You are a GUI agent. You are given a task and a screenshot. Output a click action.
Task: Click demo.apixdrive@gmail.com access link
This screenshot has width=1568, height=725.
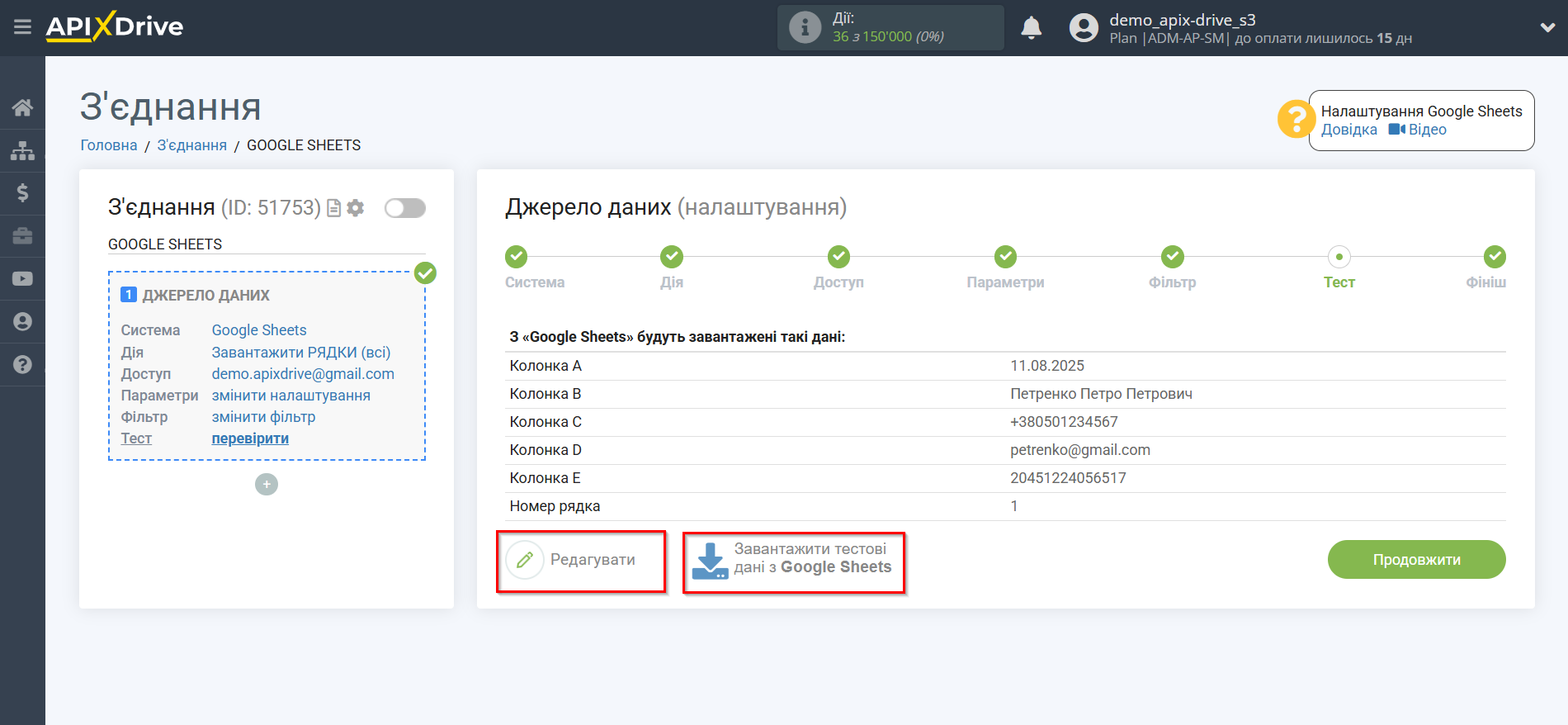(x=303, y=374)
